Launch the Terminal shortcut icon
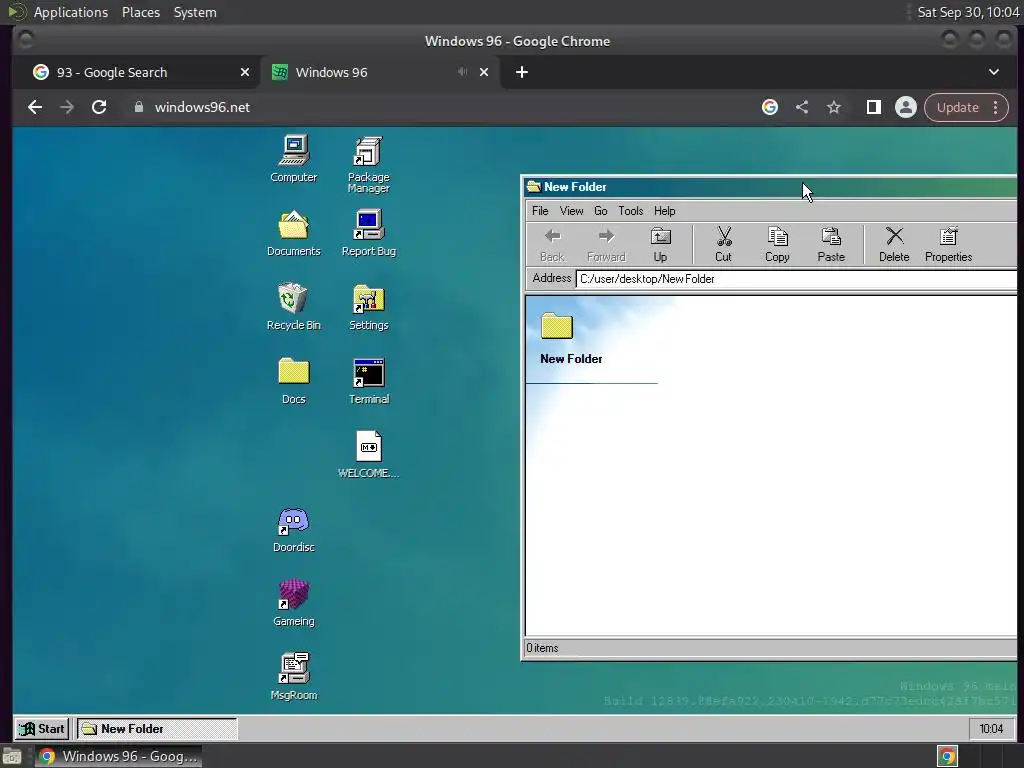 tap(368, 380)
